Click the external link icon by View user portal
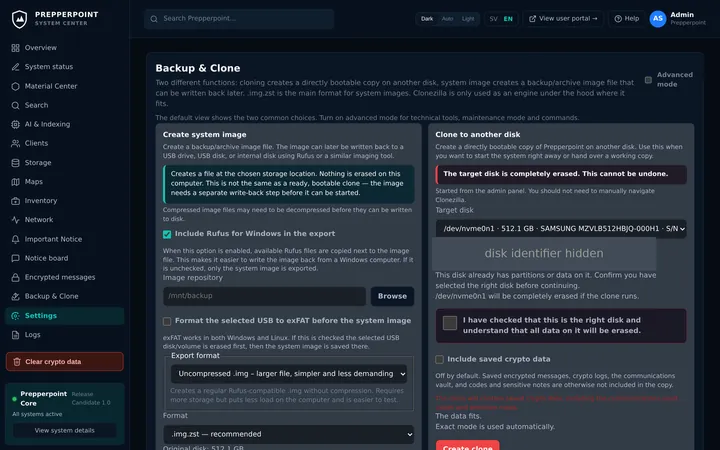This screenshot has height=450, width=720. (532, 19)
